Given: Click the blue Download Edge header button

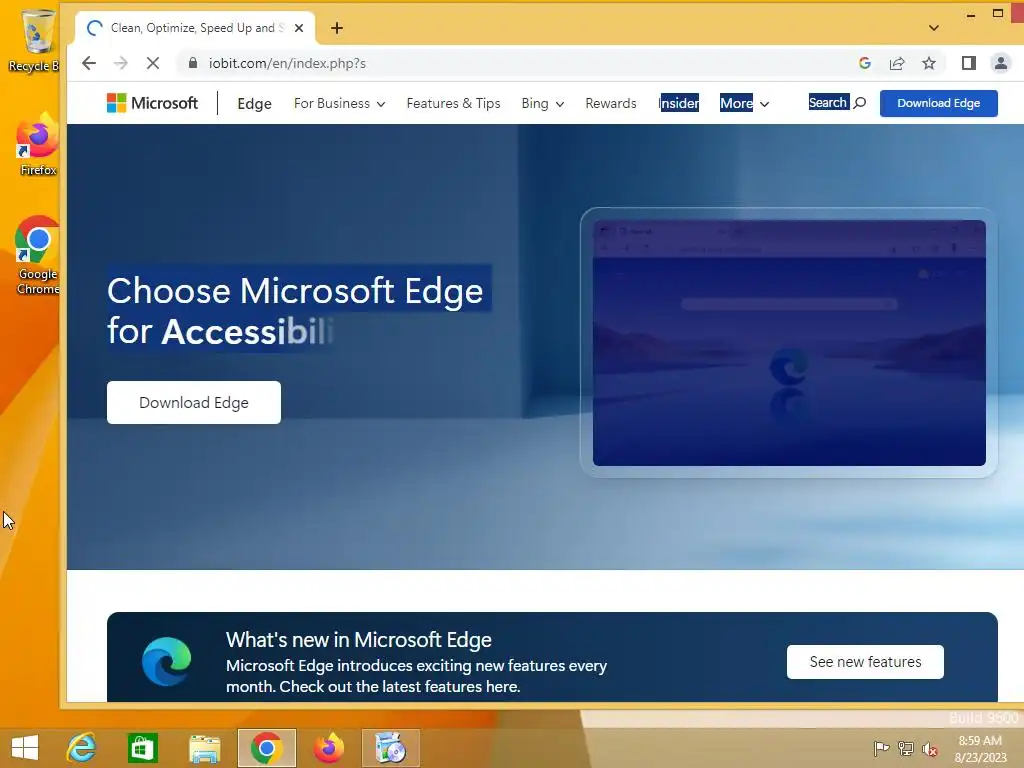Looking at the screenshot, I should point(938,103).
